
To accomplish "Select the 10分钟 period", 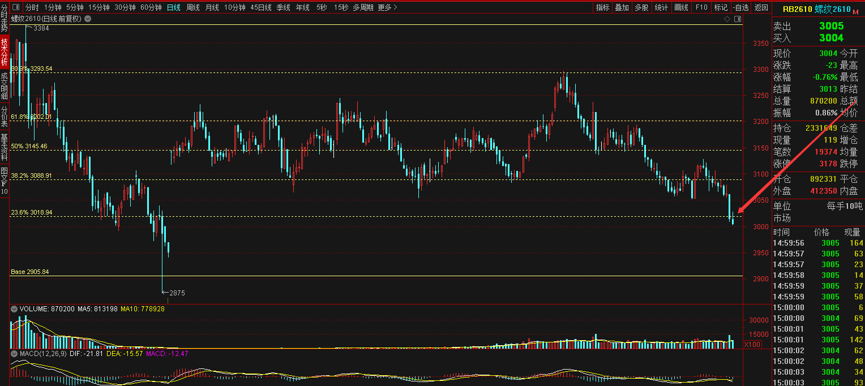I will coord(236,8).
